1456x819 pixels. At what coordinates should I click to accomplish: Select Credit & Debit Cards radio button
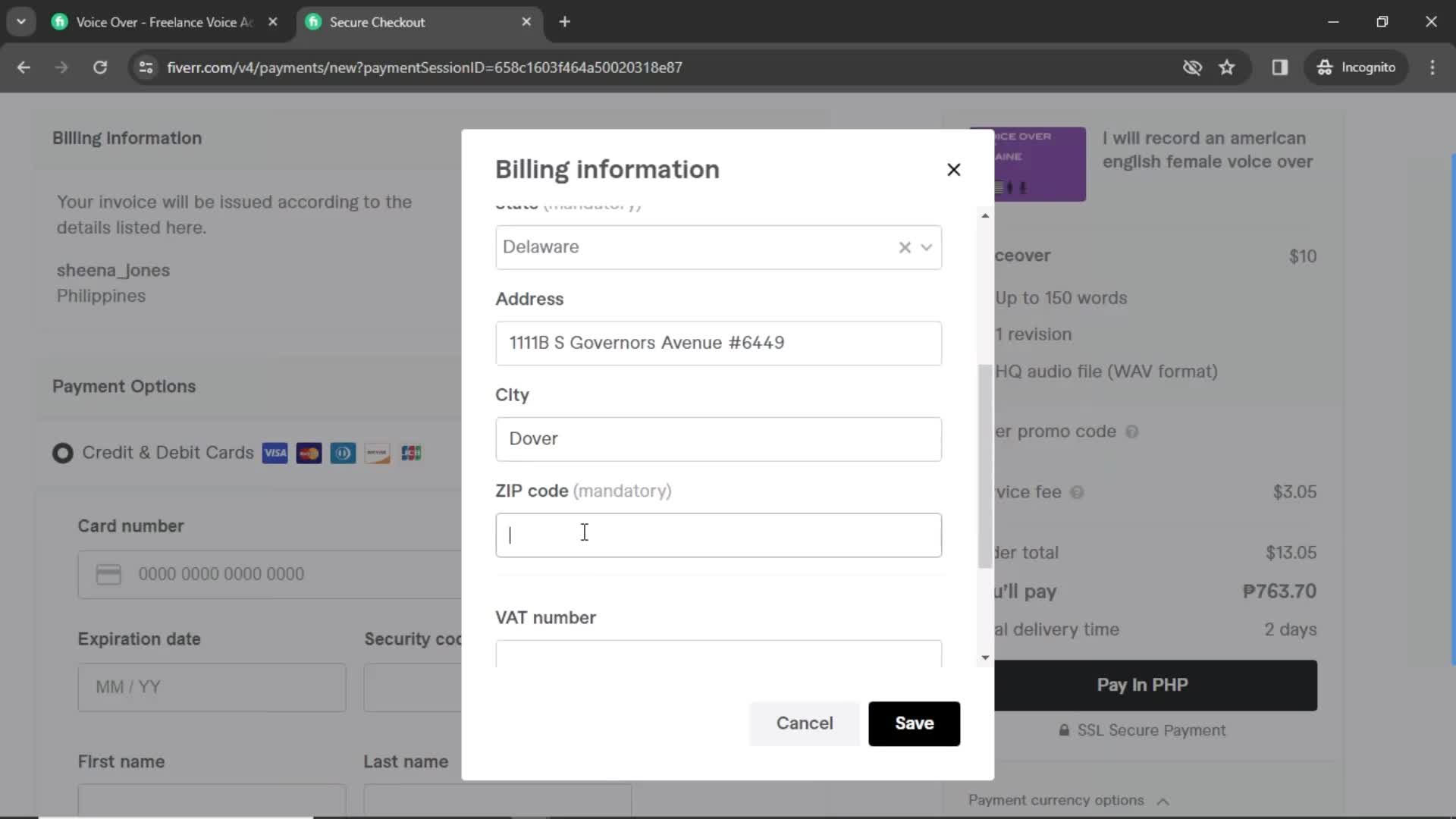coord(62,453)
